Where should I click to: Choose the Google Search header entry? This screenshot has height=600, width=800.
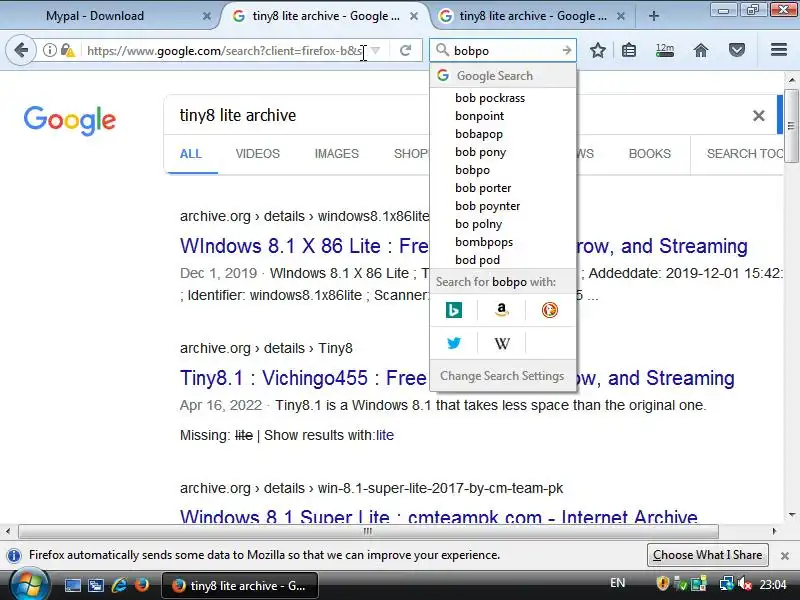(x=503, y=76)
